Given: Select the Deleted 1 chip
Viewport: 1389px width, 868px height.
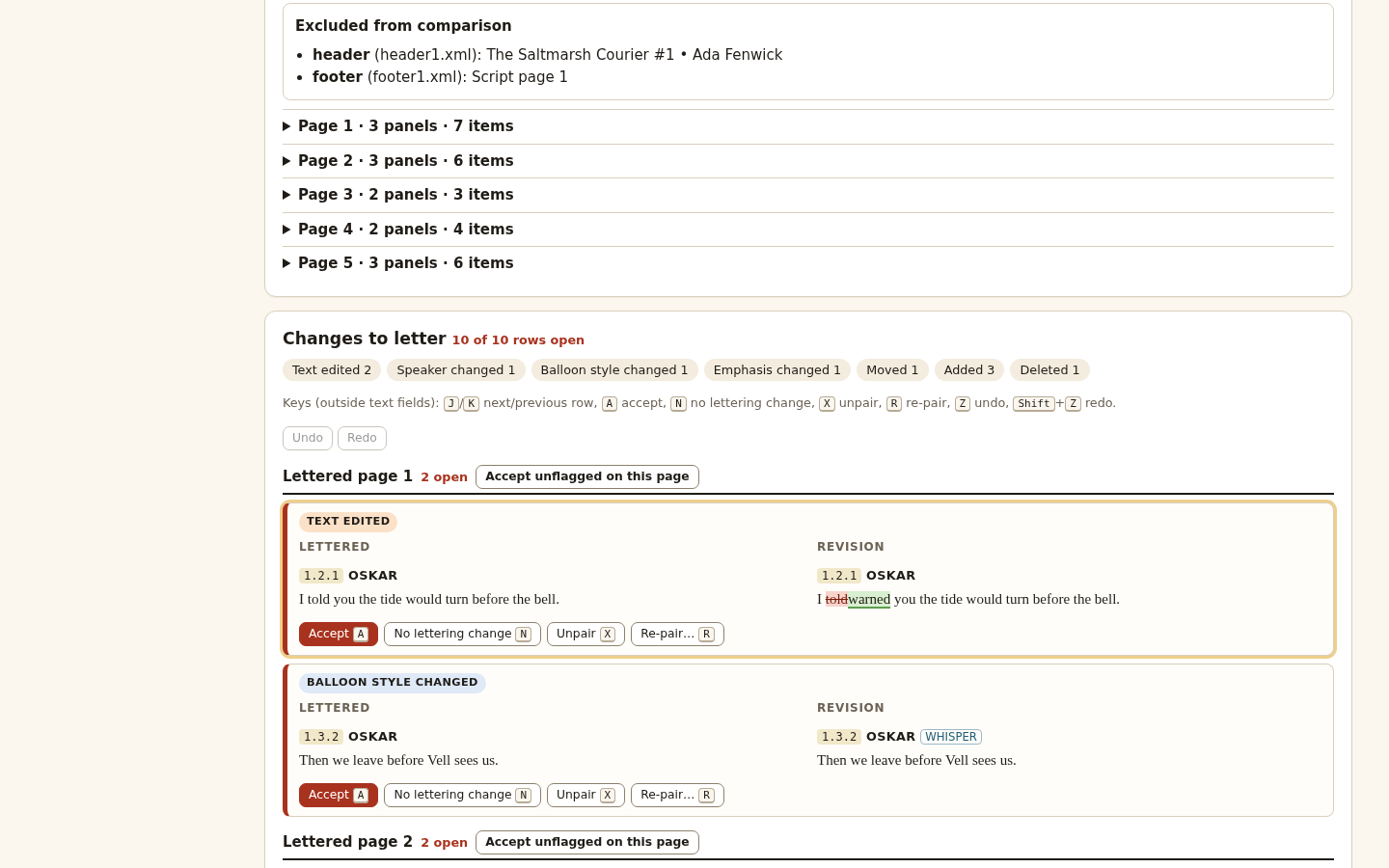Looking at the screenshot, I should pos(1049,370).
